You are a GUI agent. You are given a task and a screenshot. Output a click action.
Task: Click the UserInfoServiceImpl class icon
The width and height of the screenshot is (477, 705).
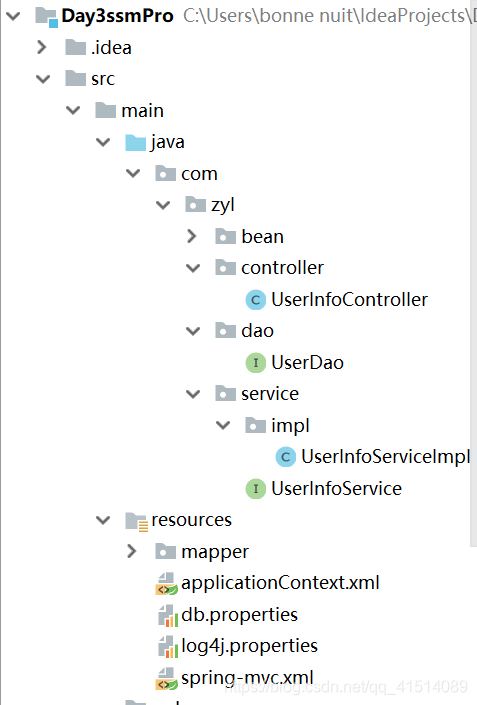(x=285, y=457)
